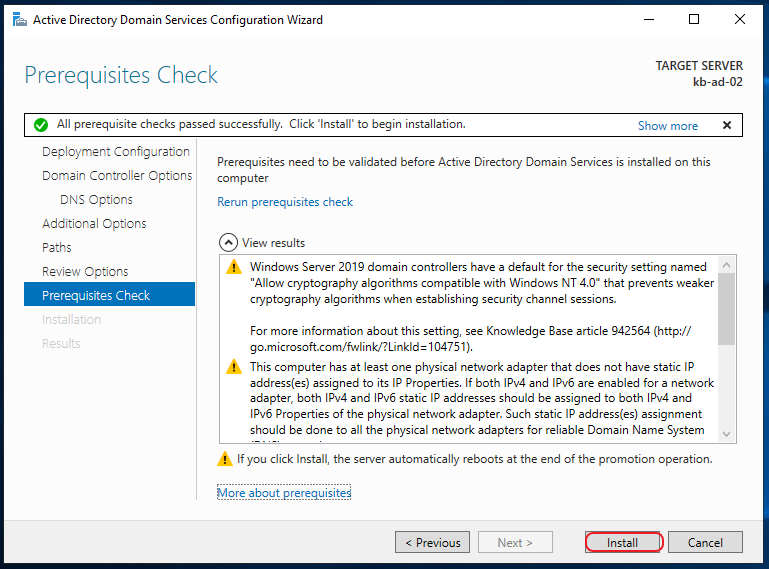Cancel the configuration wizard
Viewport: 769px width, 569px height.
[705, 543]
